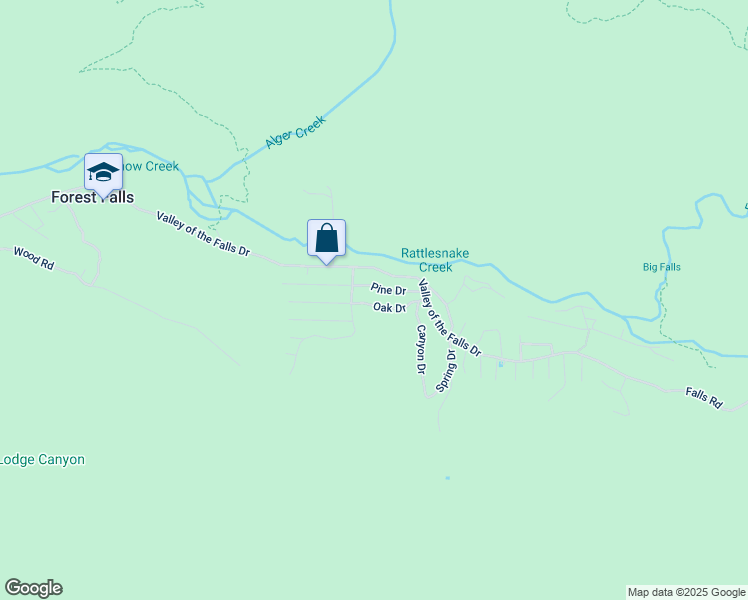Click the Falls Rd street label

click(x=704, y=398)
